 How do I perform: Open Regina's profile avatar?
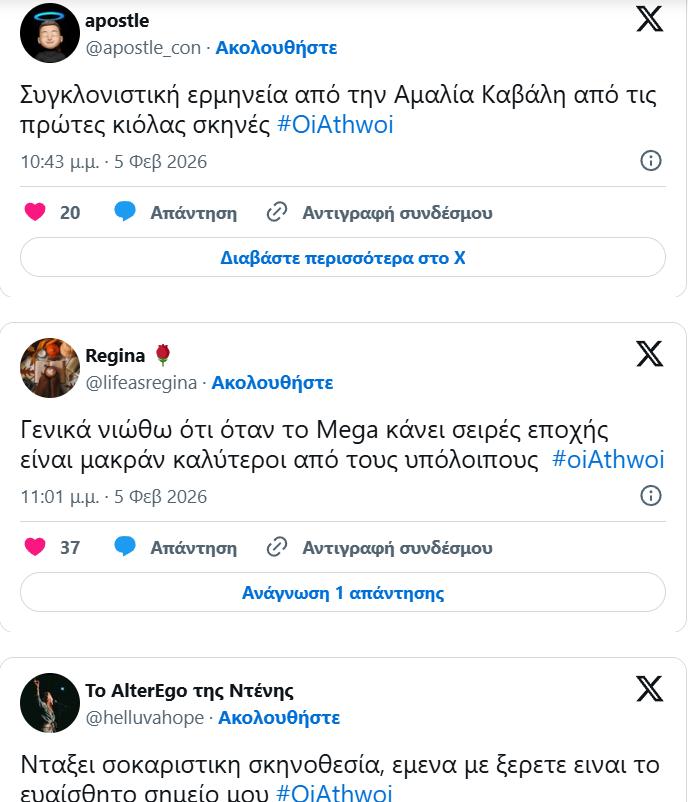[50, 368]
